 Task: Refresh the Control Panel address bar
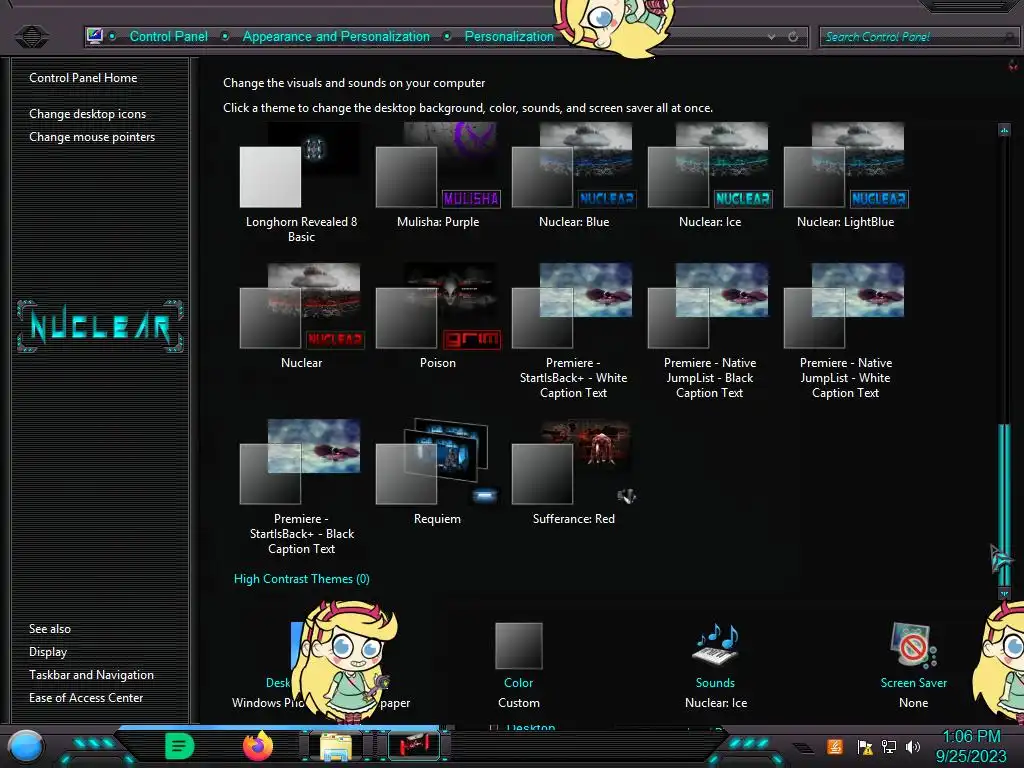coord(793,37)
